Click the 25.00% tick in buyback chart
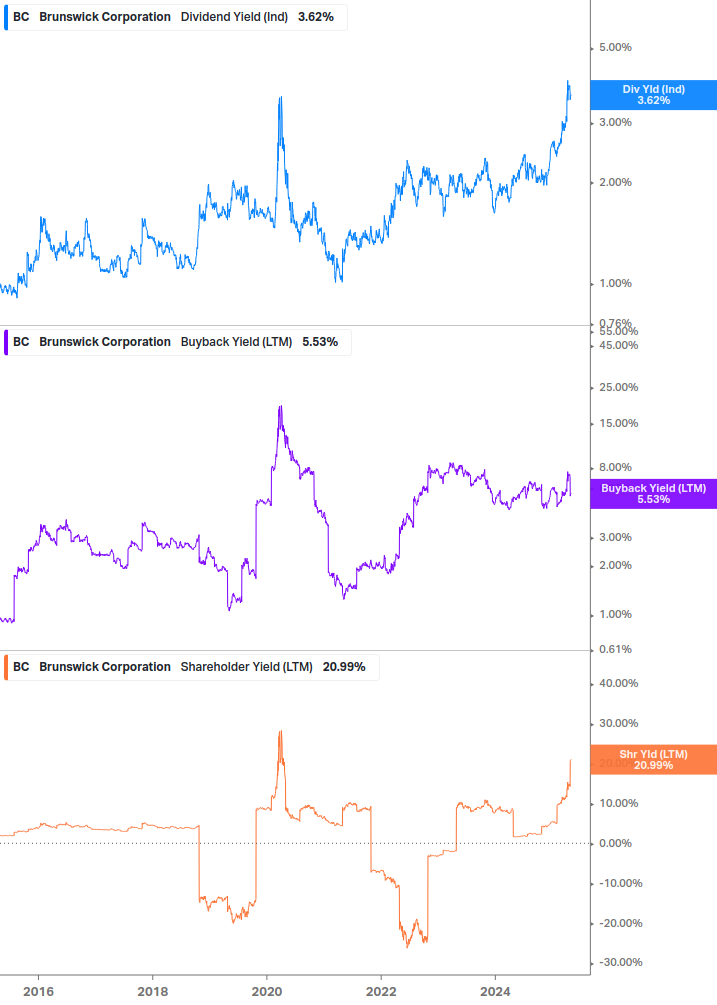717x1005 pixels. pyautogui.click(x=618, y=387)
